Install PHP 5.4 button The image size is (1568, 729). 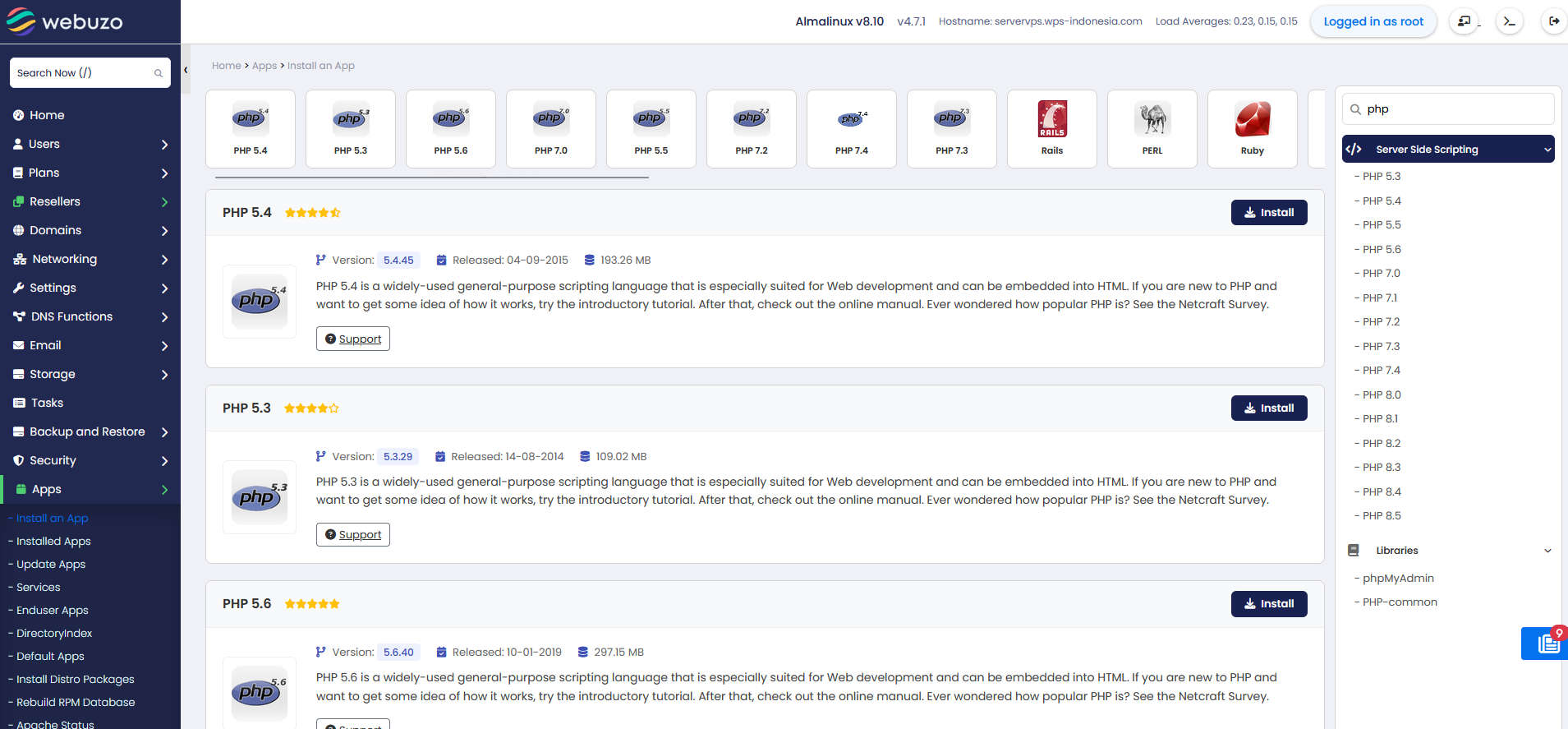click(1269, 212)
